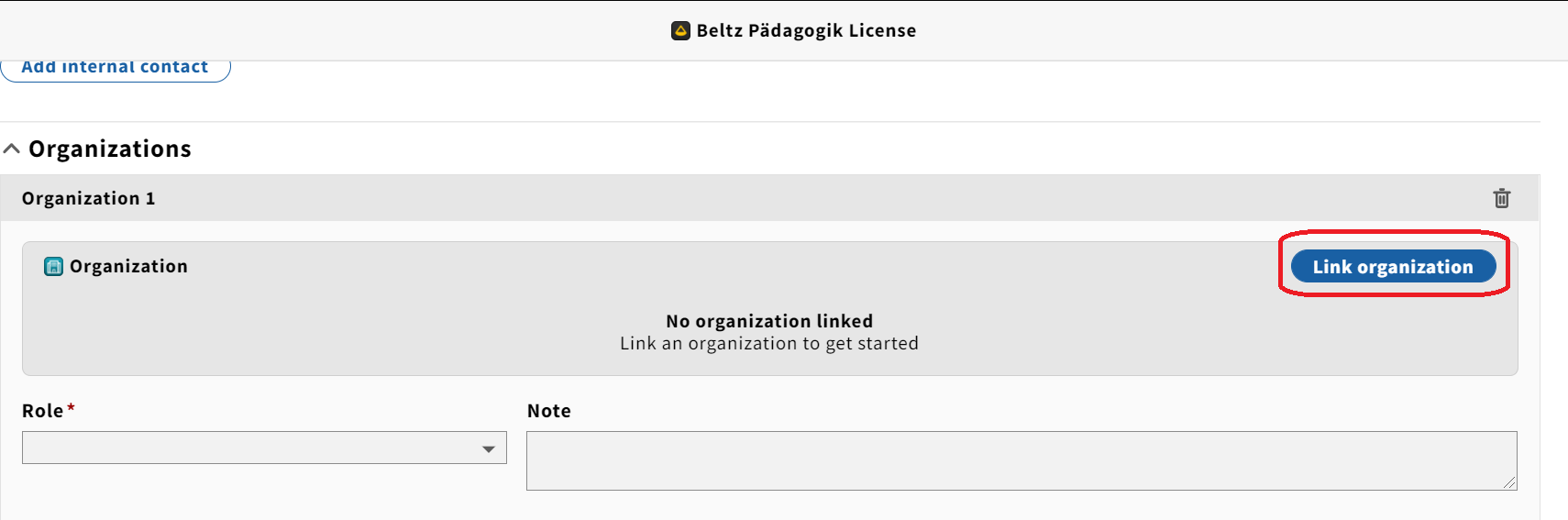Focus the Note text area

[1021, 460]
